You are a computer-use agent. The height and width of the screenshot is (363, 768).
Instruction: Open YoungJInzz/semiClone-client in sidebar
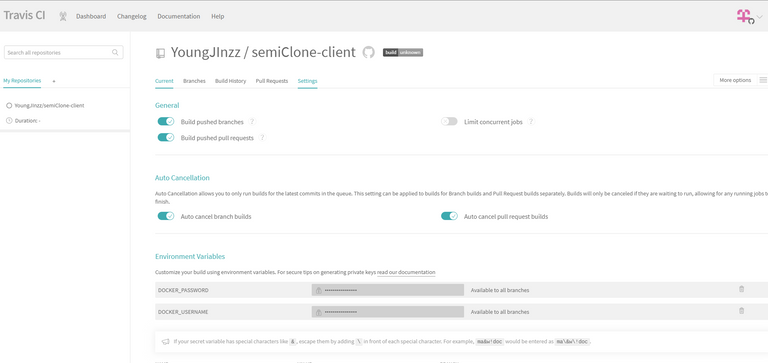click(49, 105)
